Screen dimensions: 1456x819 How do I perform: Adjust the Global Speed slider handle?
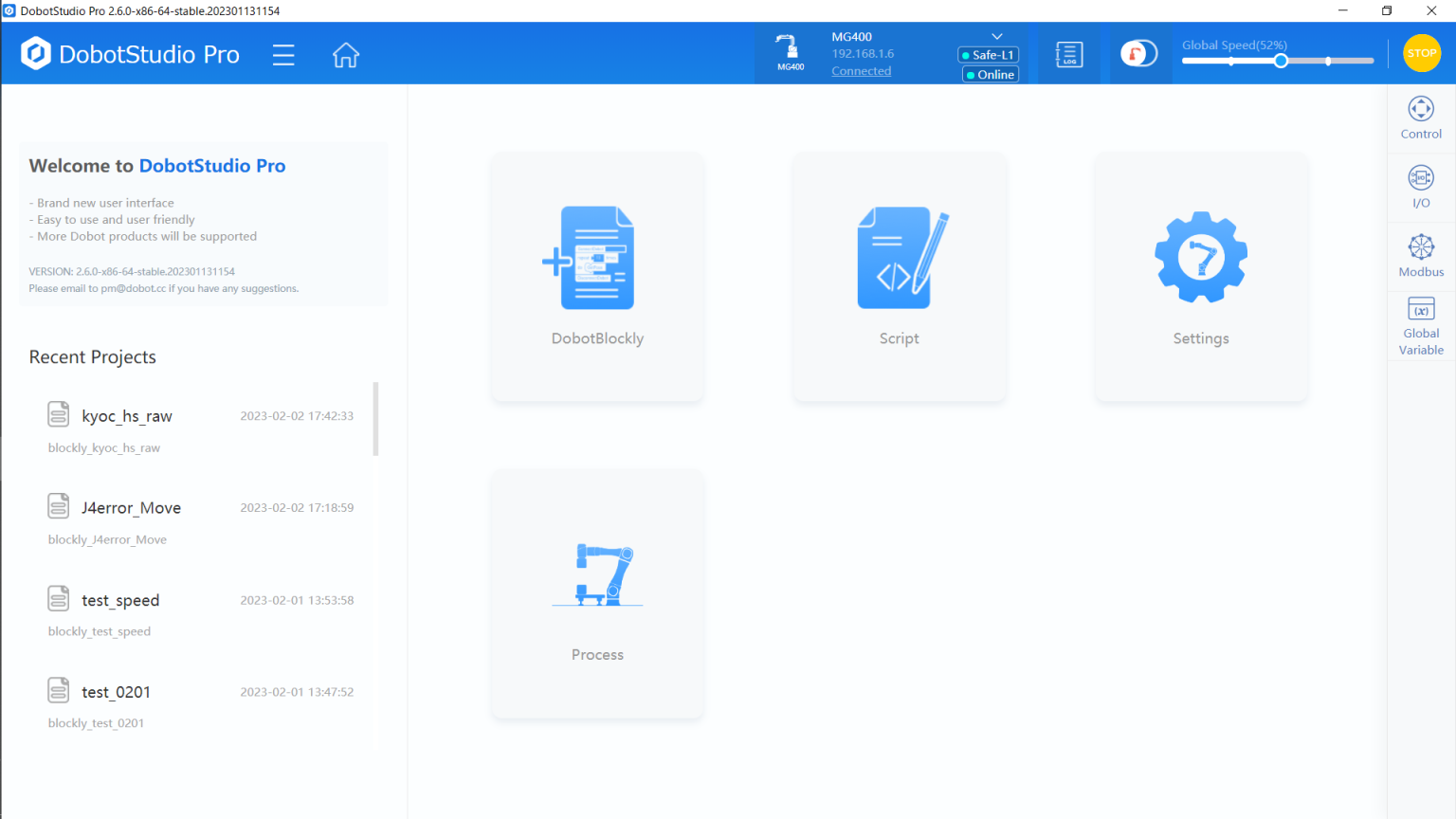click(x=1281, y=61)
